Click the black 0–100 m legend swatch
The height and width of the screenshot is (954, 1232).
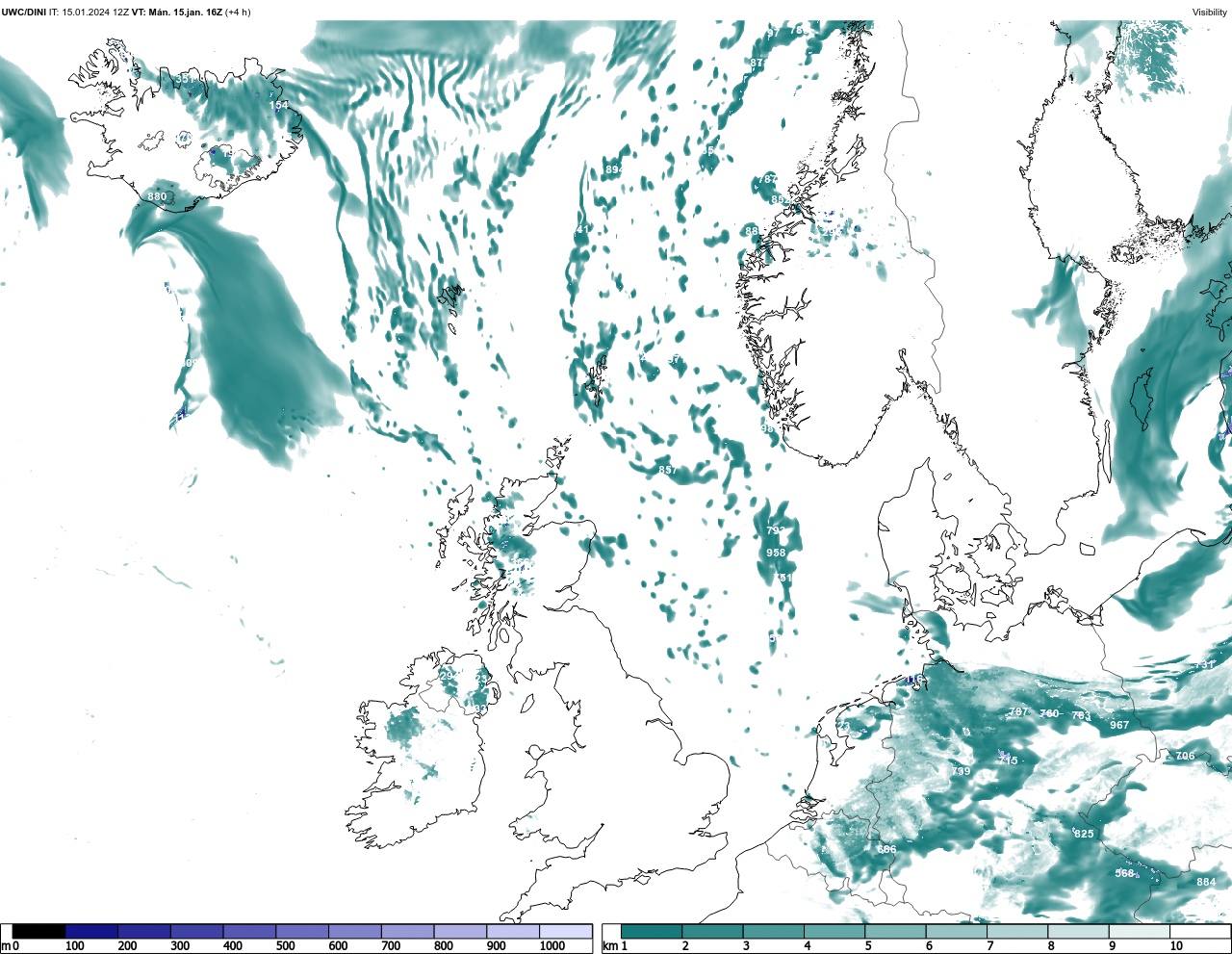38,932
